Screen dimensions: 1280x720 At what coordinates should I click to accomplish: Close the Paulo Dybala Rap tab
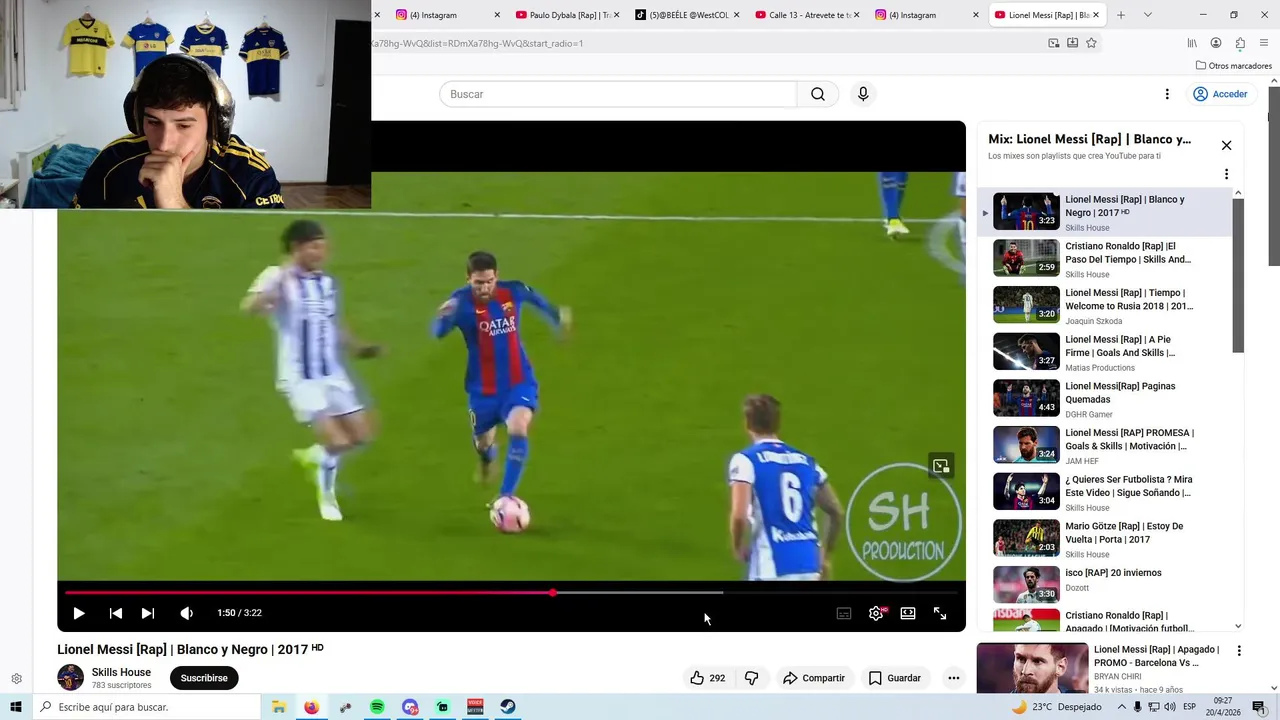tap(617, 15)
